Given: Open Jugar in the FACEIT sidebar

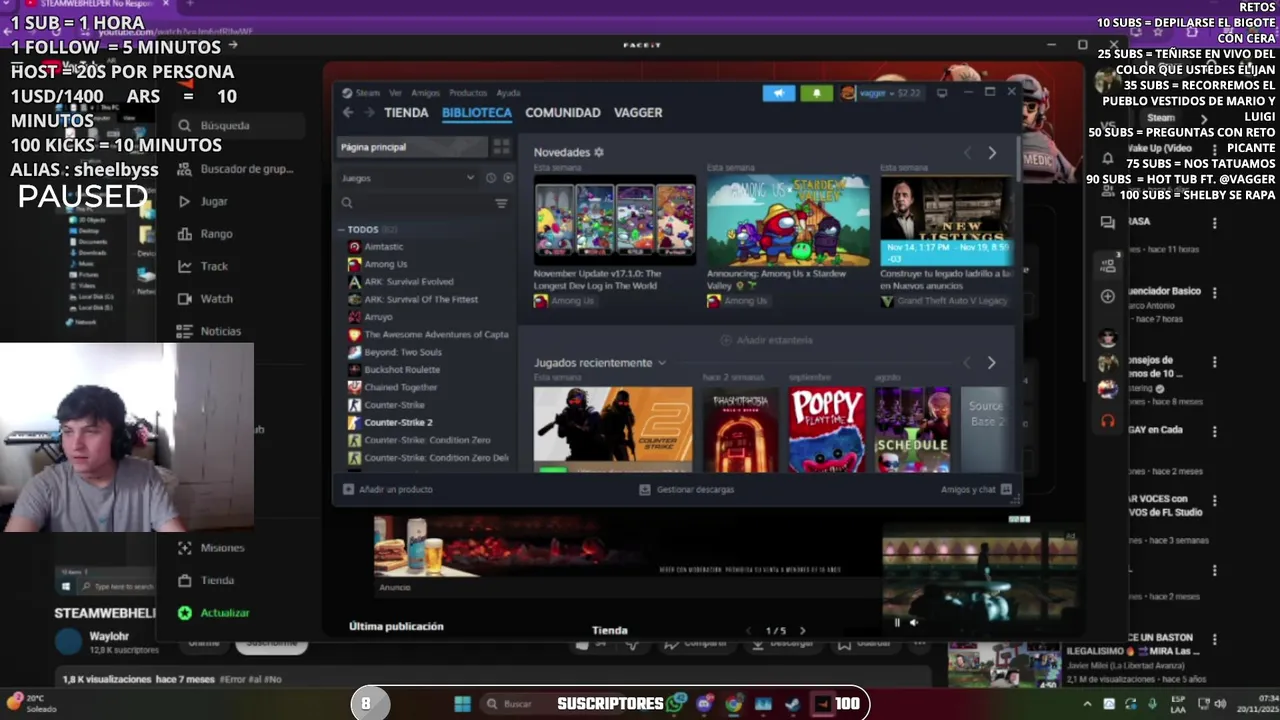Looking at the screenshot, I should tap(213, 202).
